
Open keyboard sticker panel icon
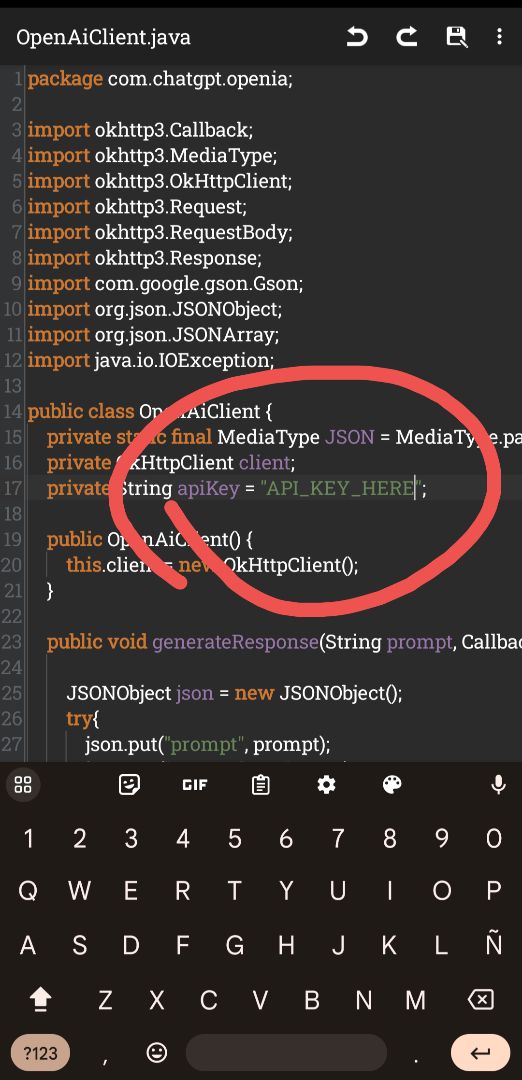click(x=129, y=785)
